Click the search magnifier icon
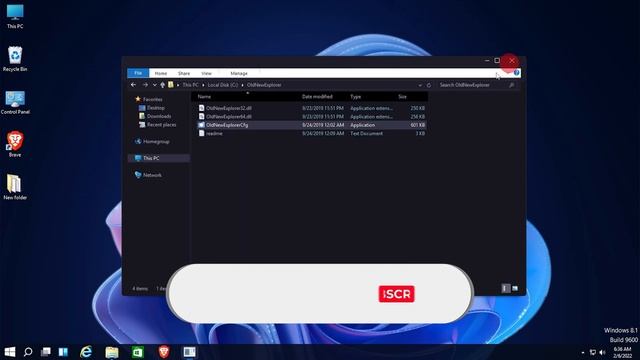This screenshot has width=640, height=360. pos(511,85)
